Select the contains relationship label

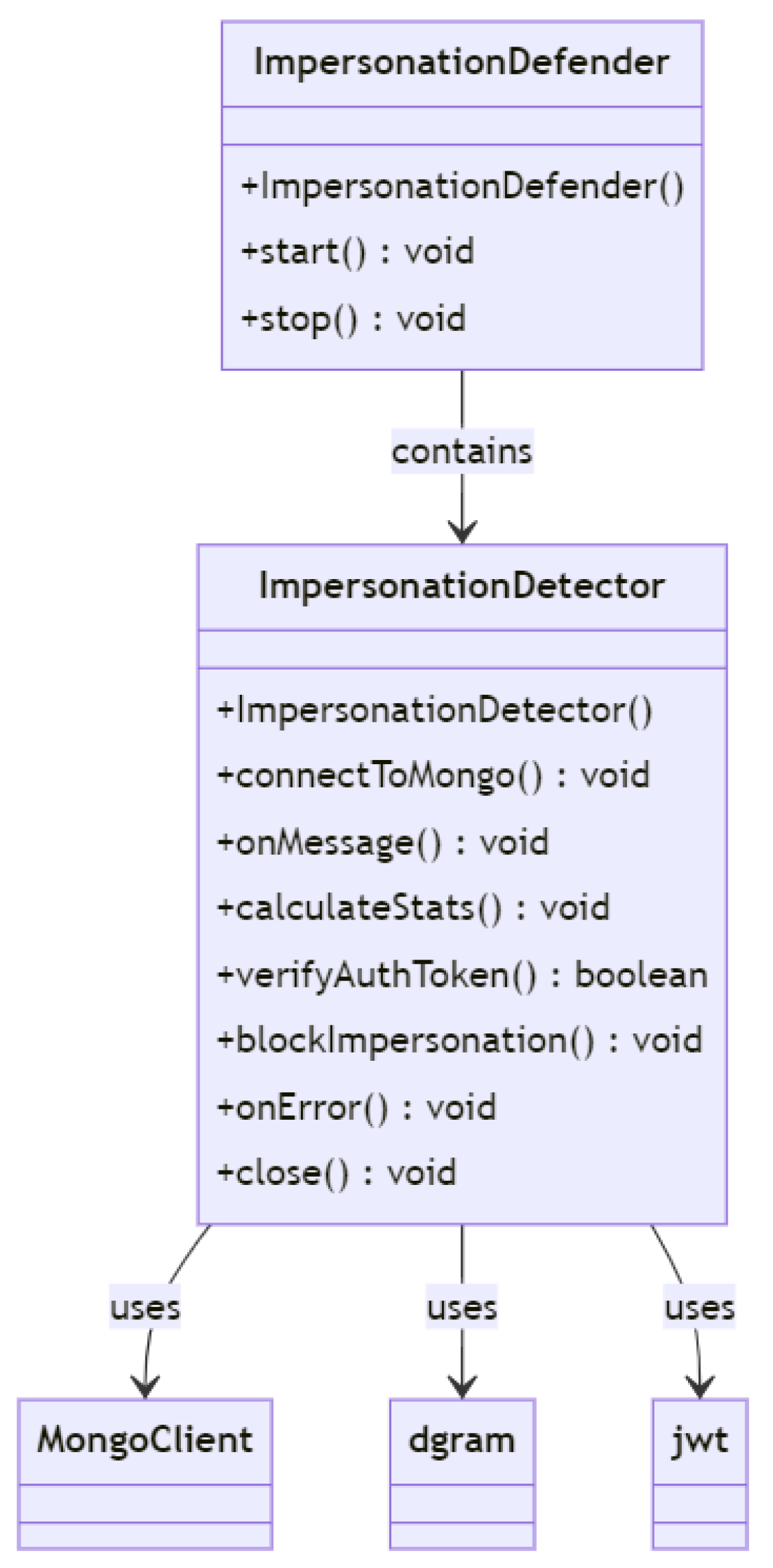click(x=462, y=452)
